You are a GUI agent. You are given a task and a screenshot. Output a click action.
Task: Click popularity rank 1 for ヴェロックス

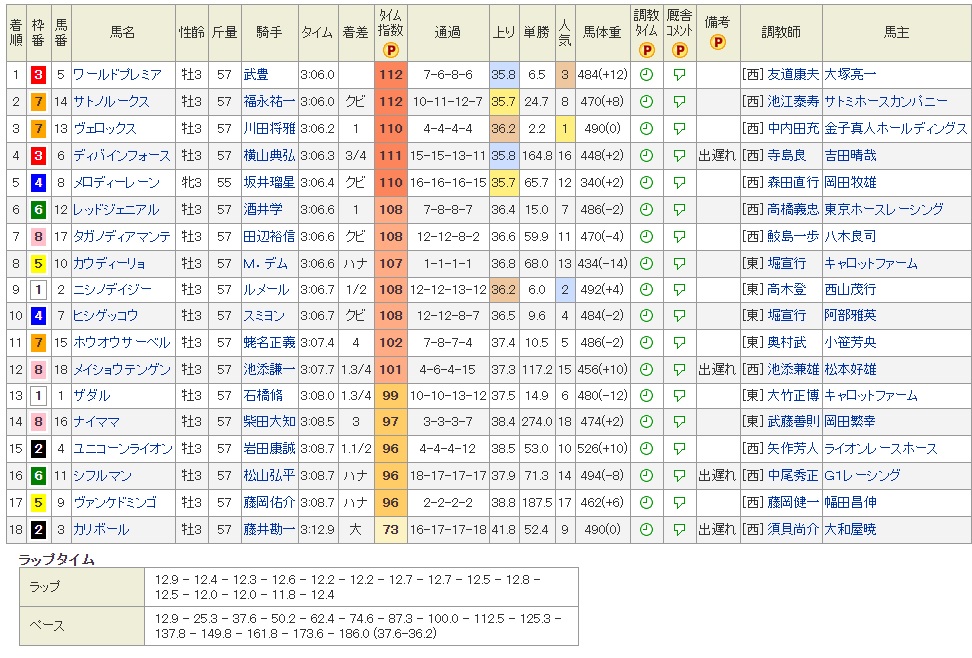point(564,128)
